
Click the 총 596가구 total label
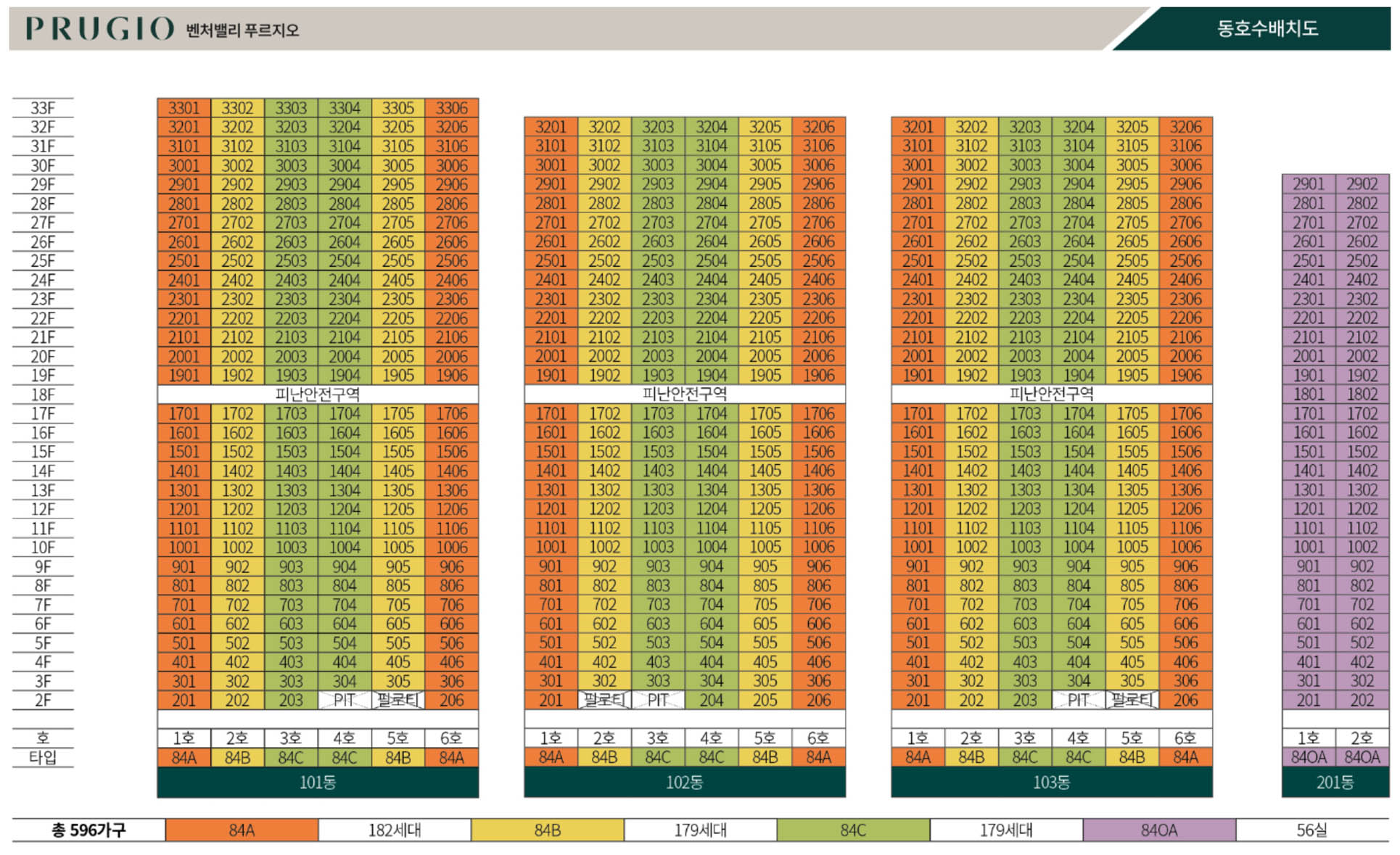88,830
